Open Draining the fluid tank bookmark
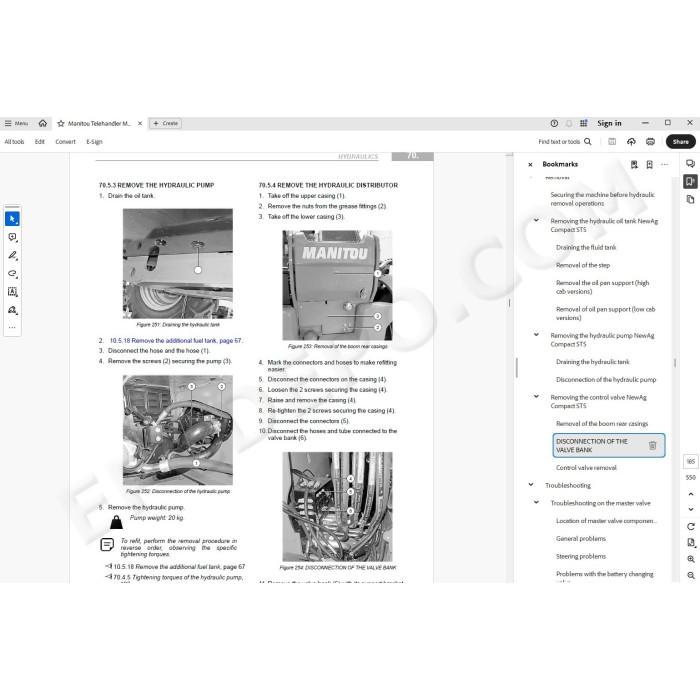The width and height of the screenshot is (700, 700). click(x=586, y=247)
